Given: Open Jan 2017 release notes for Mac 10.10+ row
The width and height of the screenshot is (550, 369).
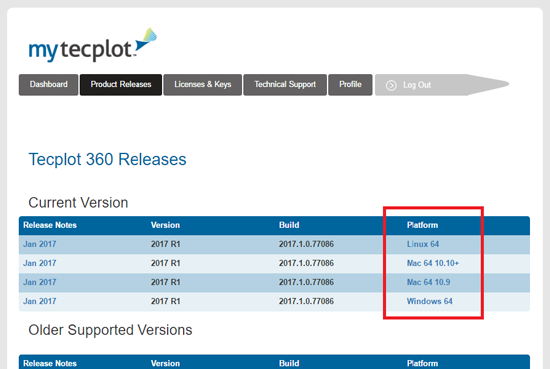Looking at the screenshot, I should click(x=40, y=263).
